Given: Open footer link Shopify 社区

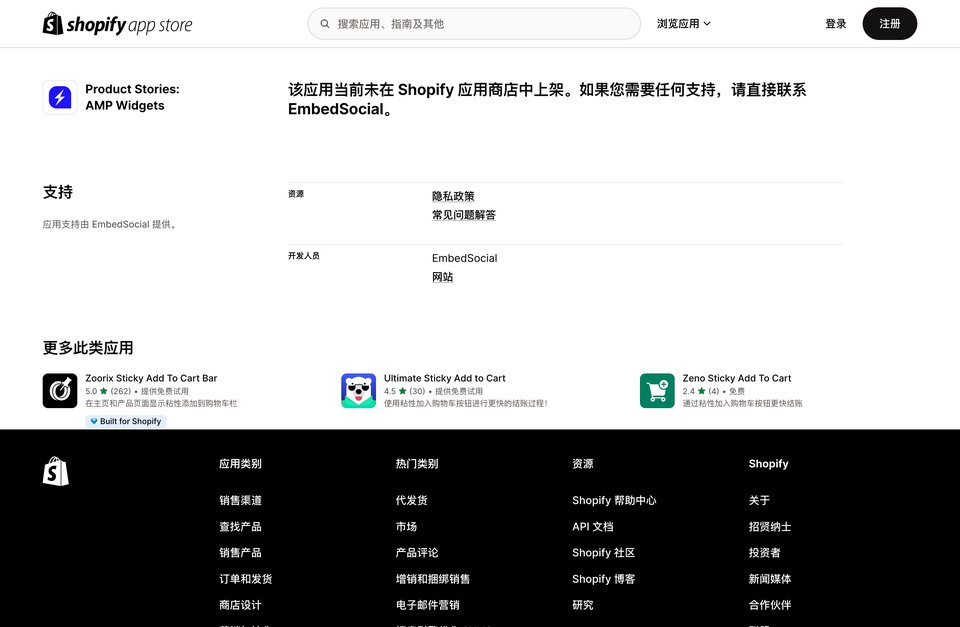Looking at the screenshot, I should click(x=603, y=552).
